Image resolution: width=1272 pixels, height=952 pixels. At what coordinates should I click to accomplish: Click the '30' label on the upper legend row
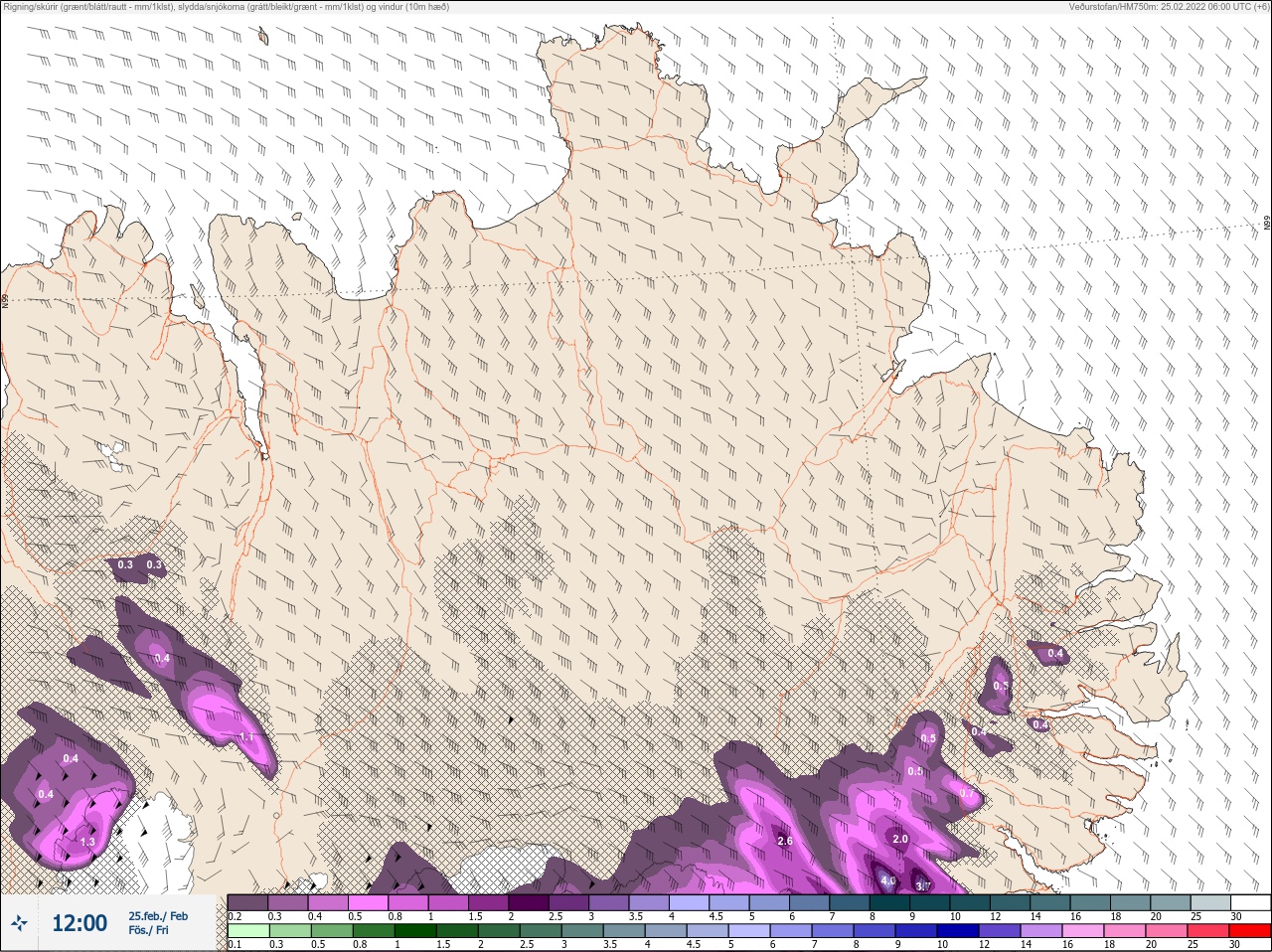[1235, 916]
